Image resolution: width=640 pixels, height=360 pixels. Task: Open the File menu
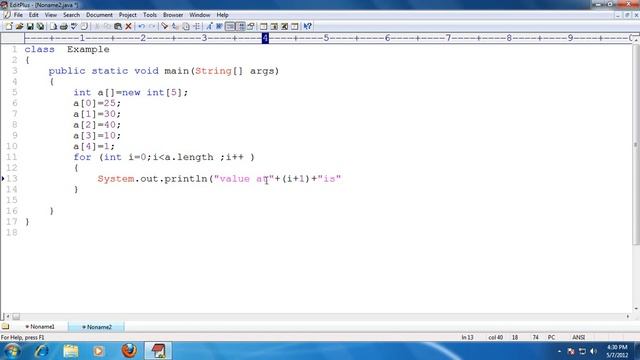18,15
